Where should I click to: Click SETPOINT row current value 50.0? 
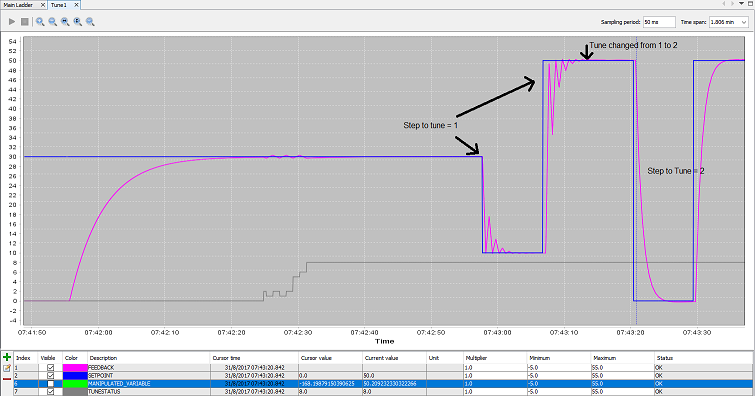[395, 375]
